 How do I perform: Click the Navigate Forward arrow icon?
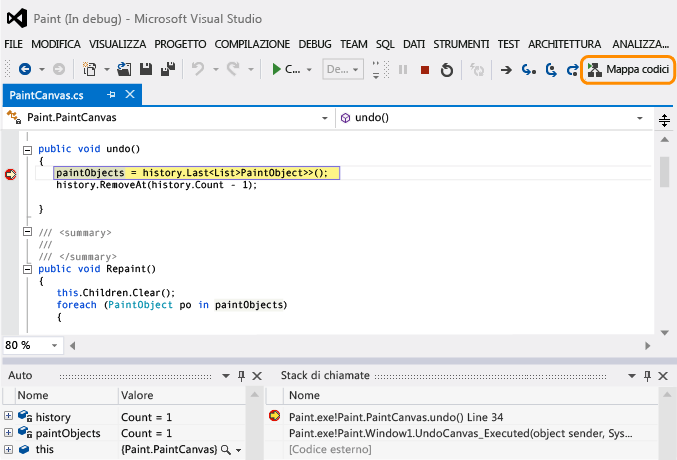coord(59,69)
